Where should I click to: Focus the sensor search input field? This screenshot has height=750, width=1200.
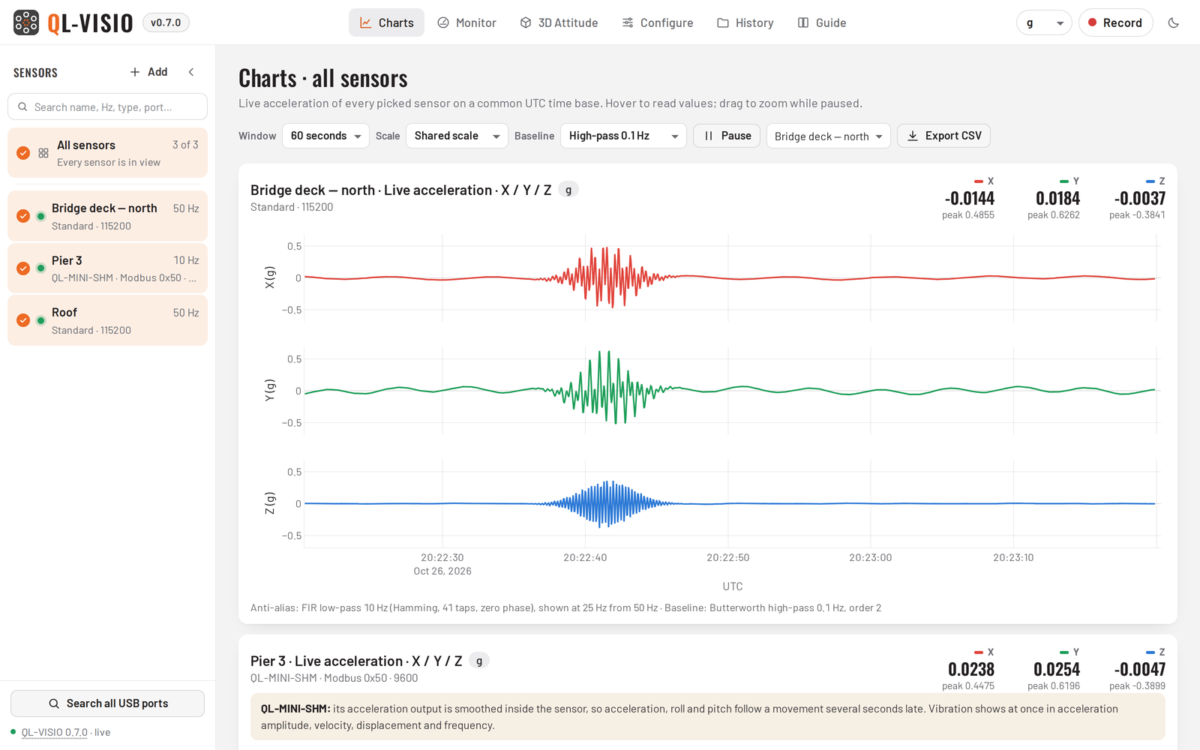point(108,107)
